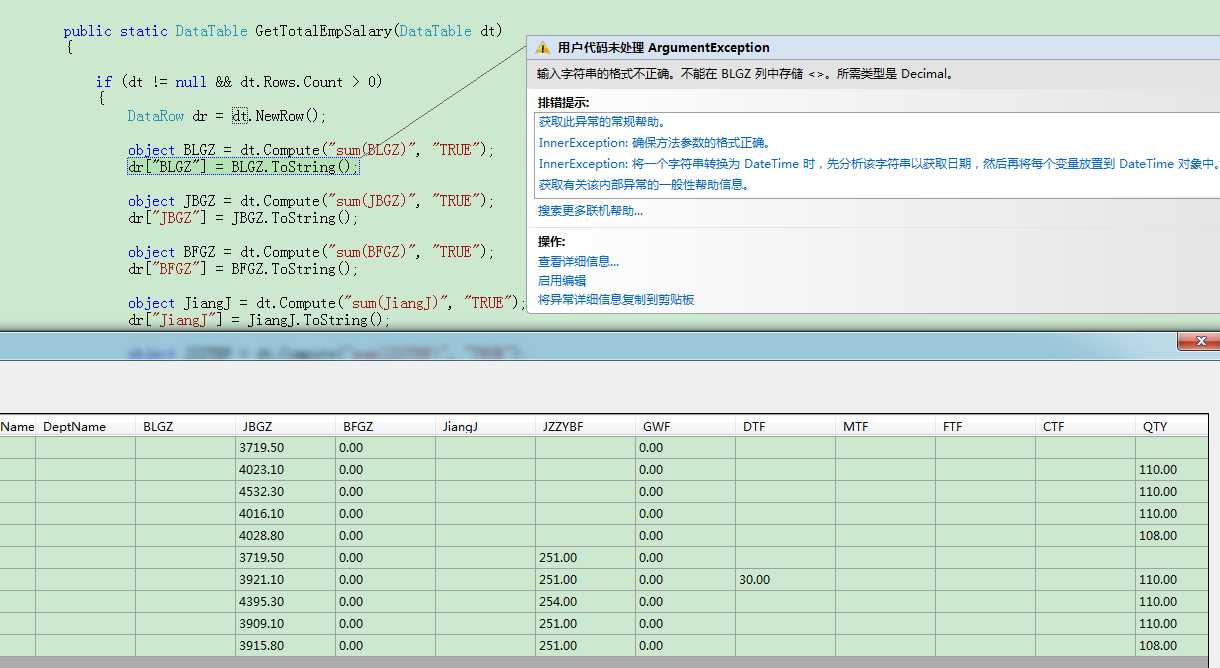Viewport: 1220px width, 668px height.
Task: Click the if (dt != null ...) condition line
Action: pyautogui.click(x=239, y=82)
